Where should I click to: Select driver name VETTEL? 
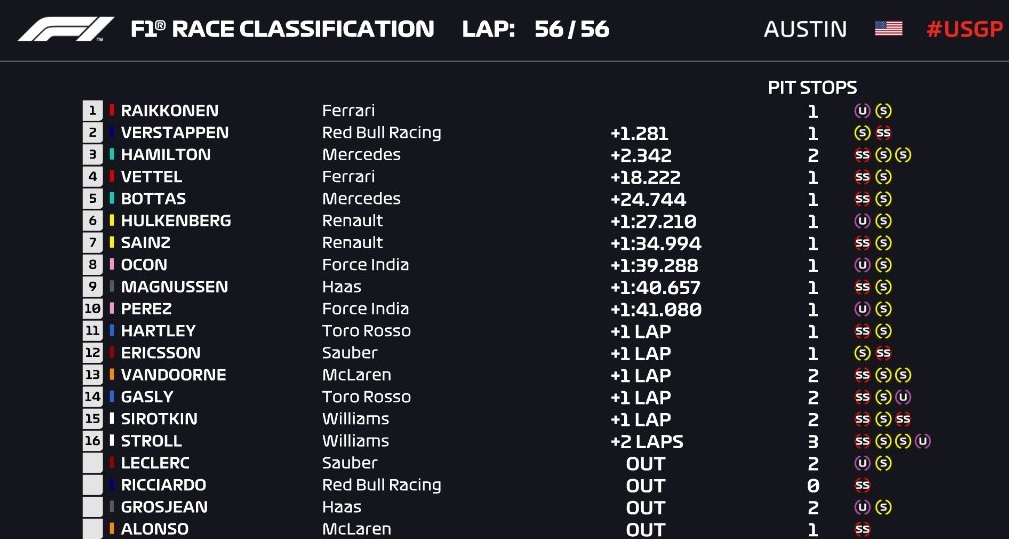click(152, 177)
